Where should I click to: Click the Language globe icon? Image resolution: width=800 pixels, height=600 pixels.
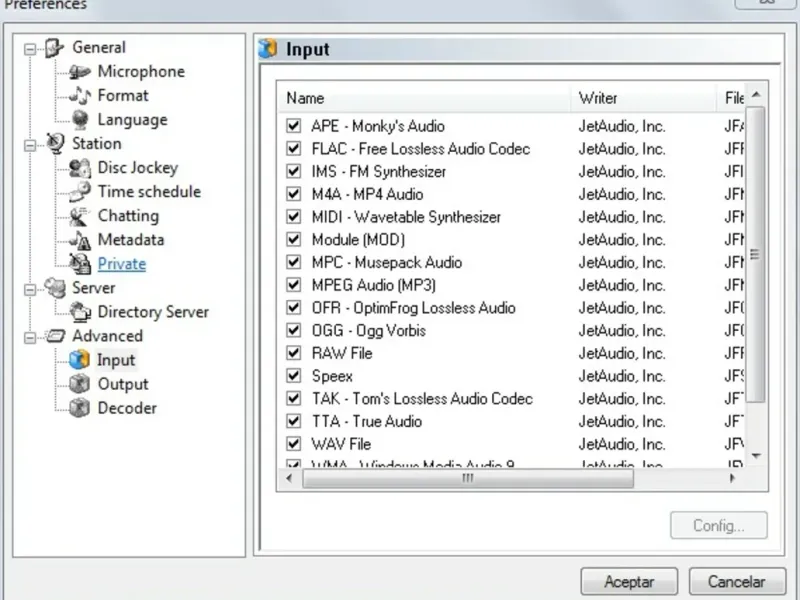pyautogui.click(x=80, y=120)
